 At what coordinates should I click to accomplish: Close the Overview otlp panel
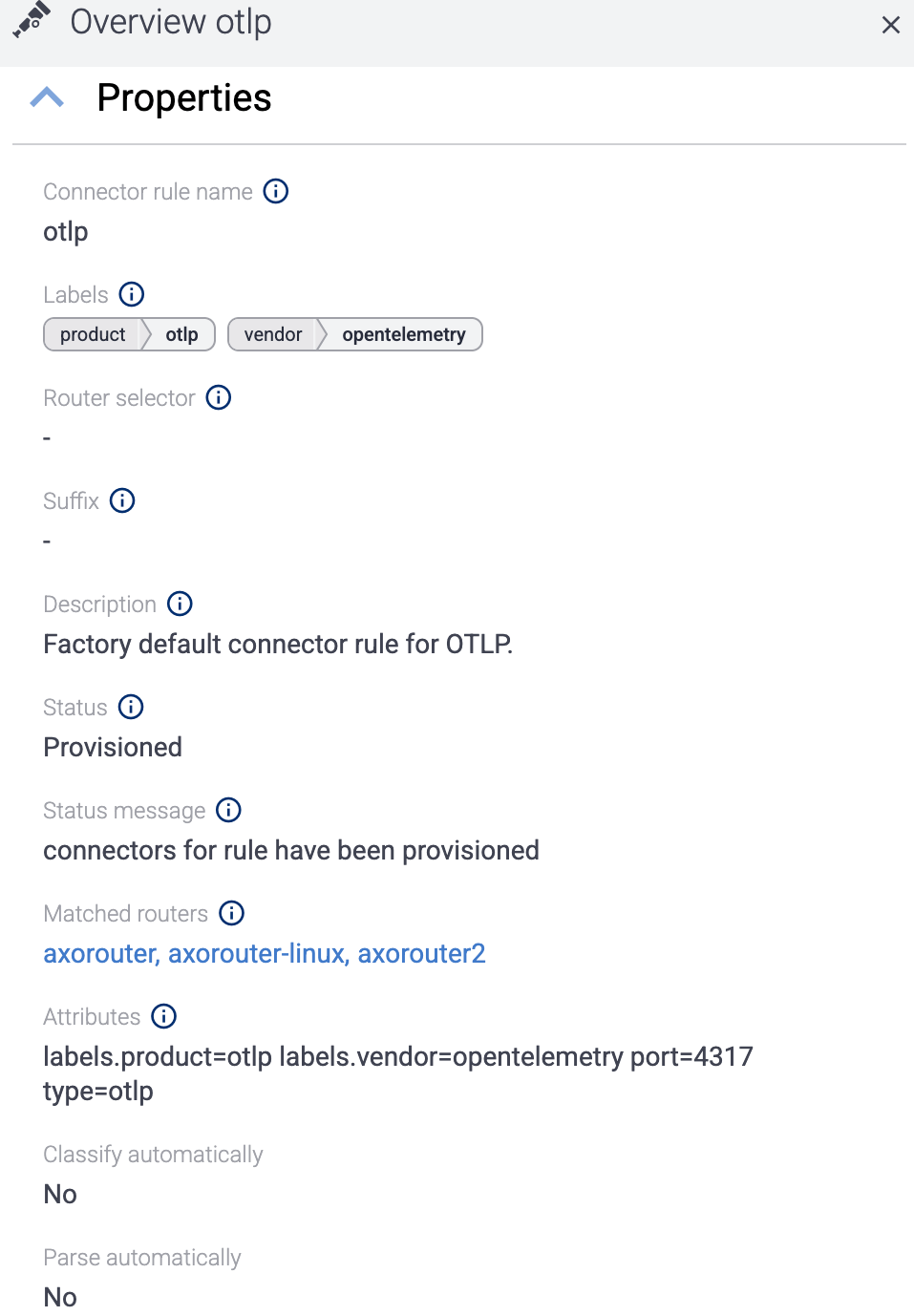tap(890, 25)
